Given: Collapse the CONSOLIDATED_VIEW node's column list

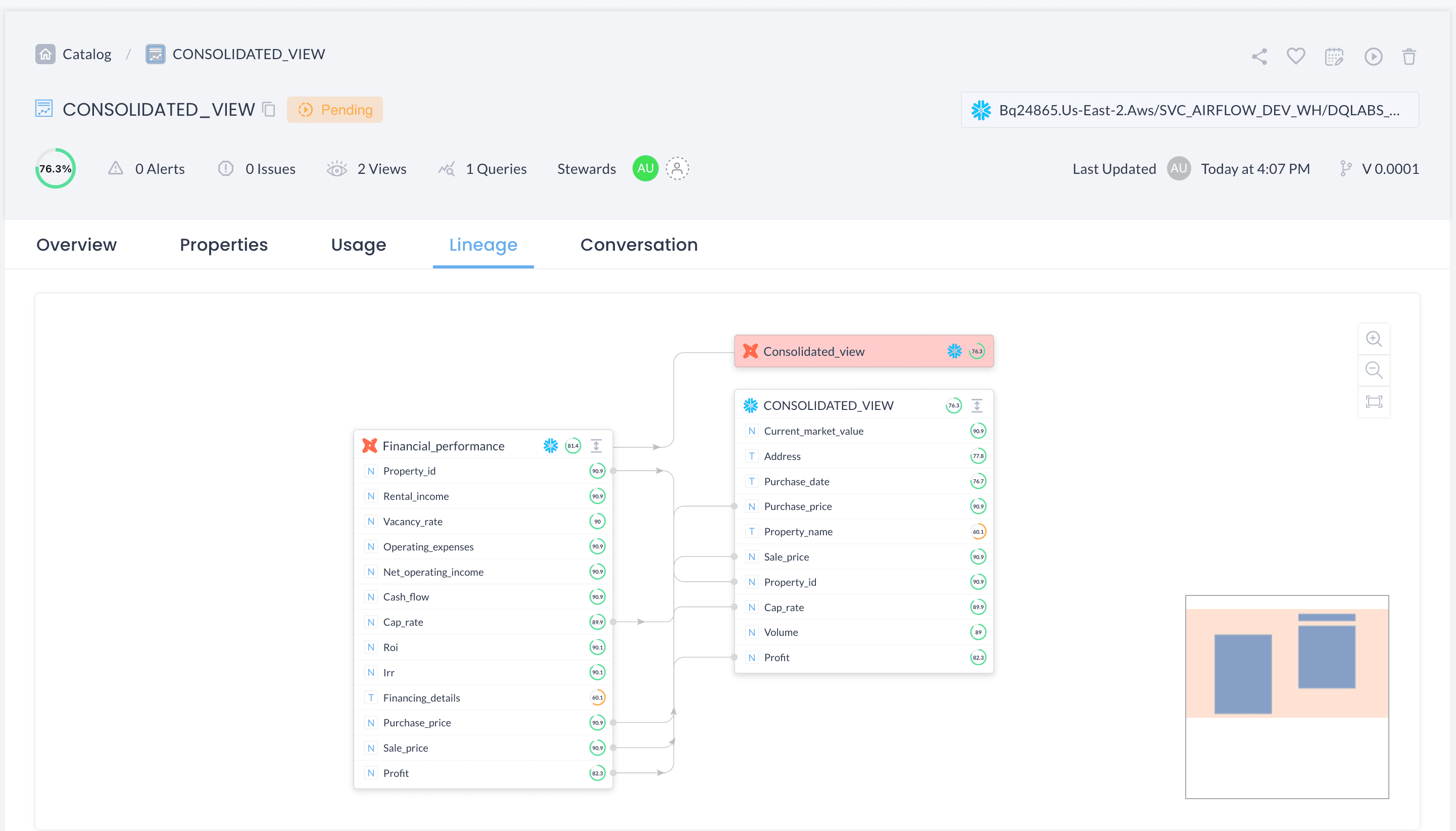Looking at the screenshot, I should click(x=977, y=405).
